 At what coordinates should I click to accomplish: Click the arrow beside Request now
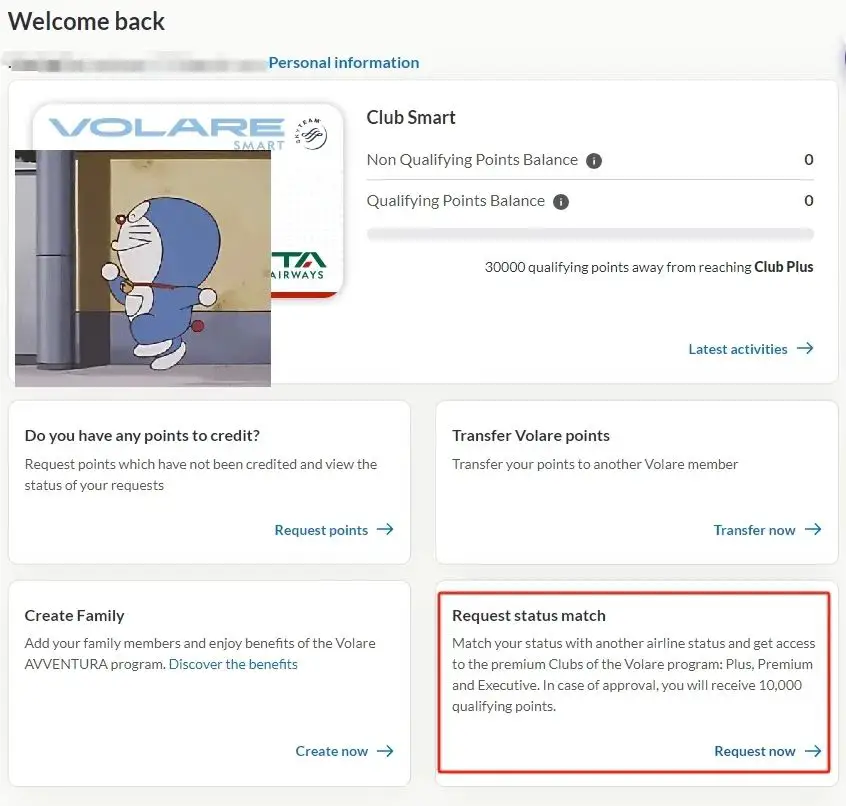tap(813, 751)
